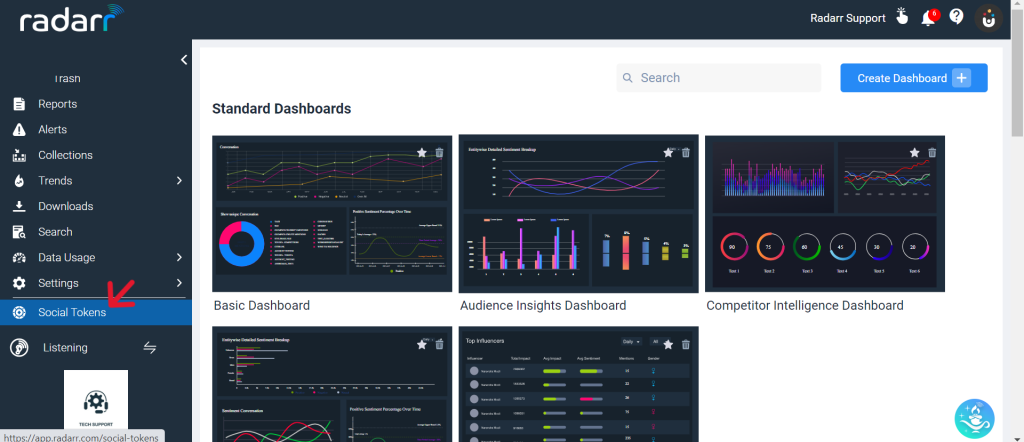The width and height of the screenshot is (1024, 442).
Task: Open Reports in the sidebar
Action: click(57, 104)
